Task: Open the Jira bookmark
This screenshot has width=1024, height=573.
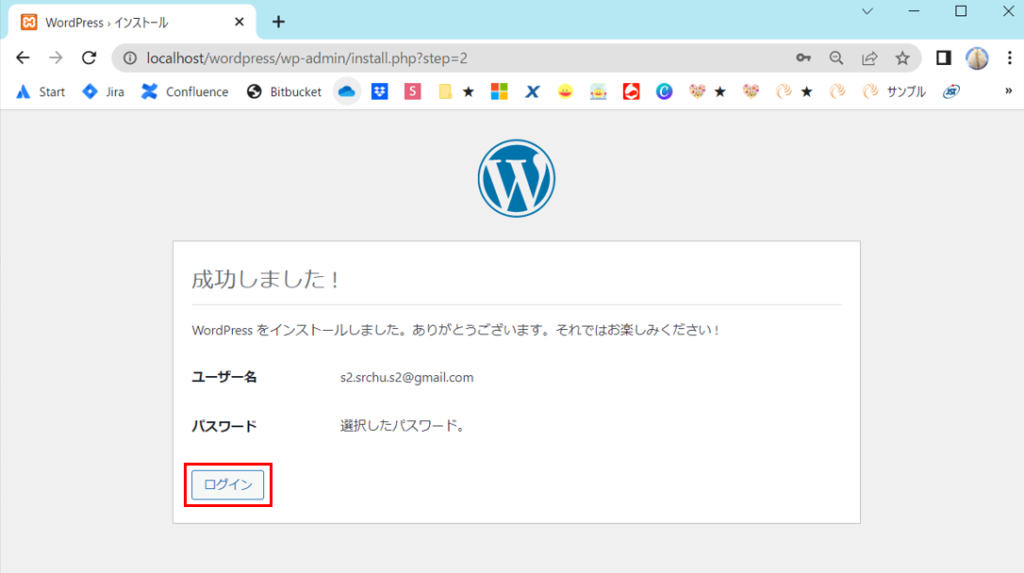Action: (x=104, y=92)
